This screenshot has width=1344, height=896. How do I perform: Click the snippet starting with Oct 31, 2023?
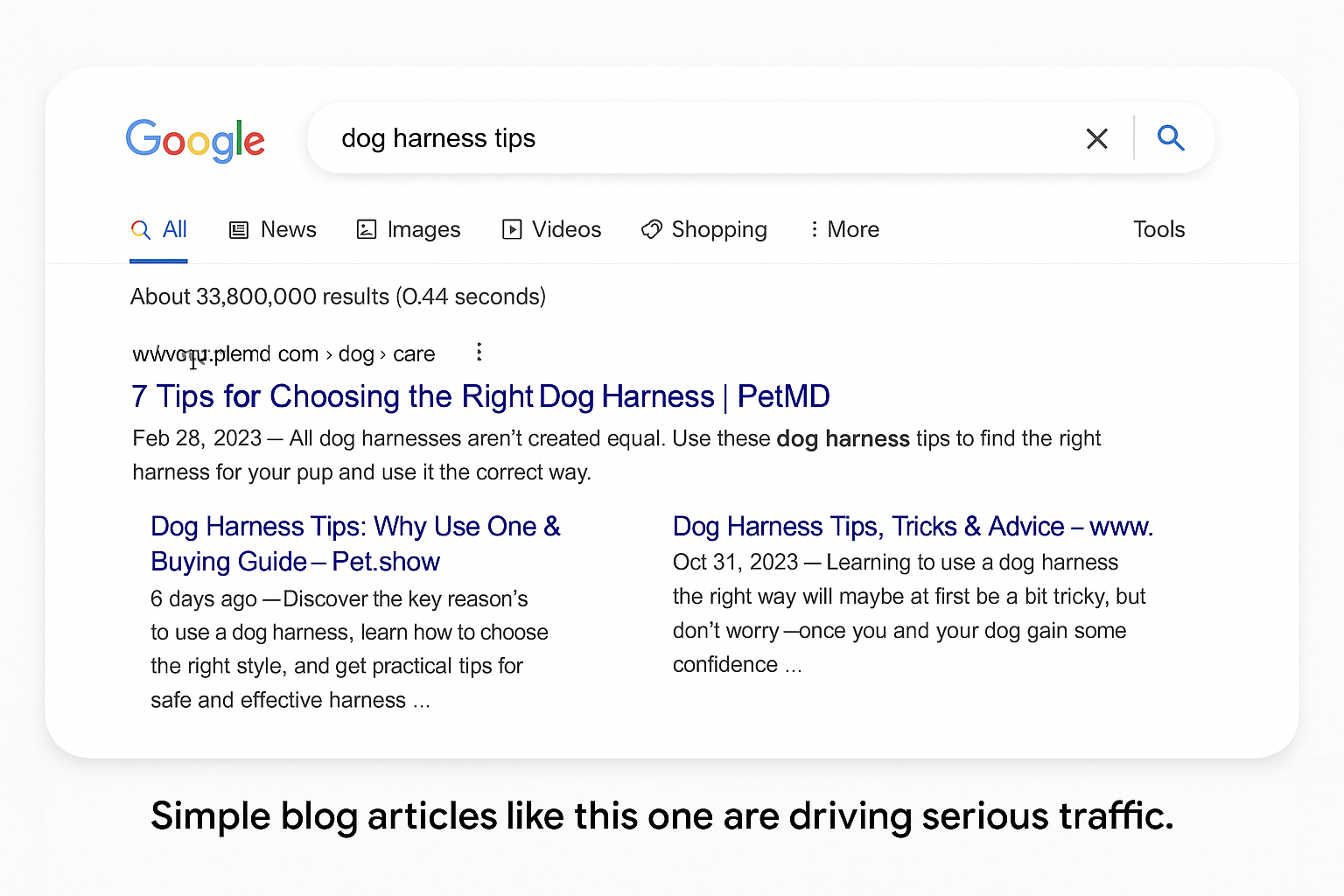[909, 613]
